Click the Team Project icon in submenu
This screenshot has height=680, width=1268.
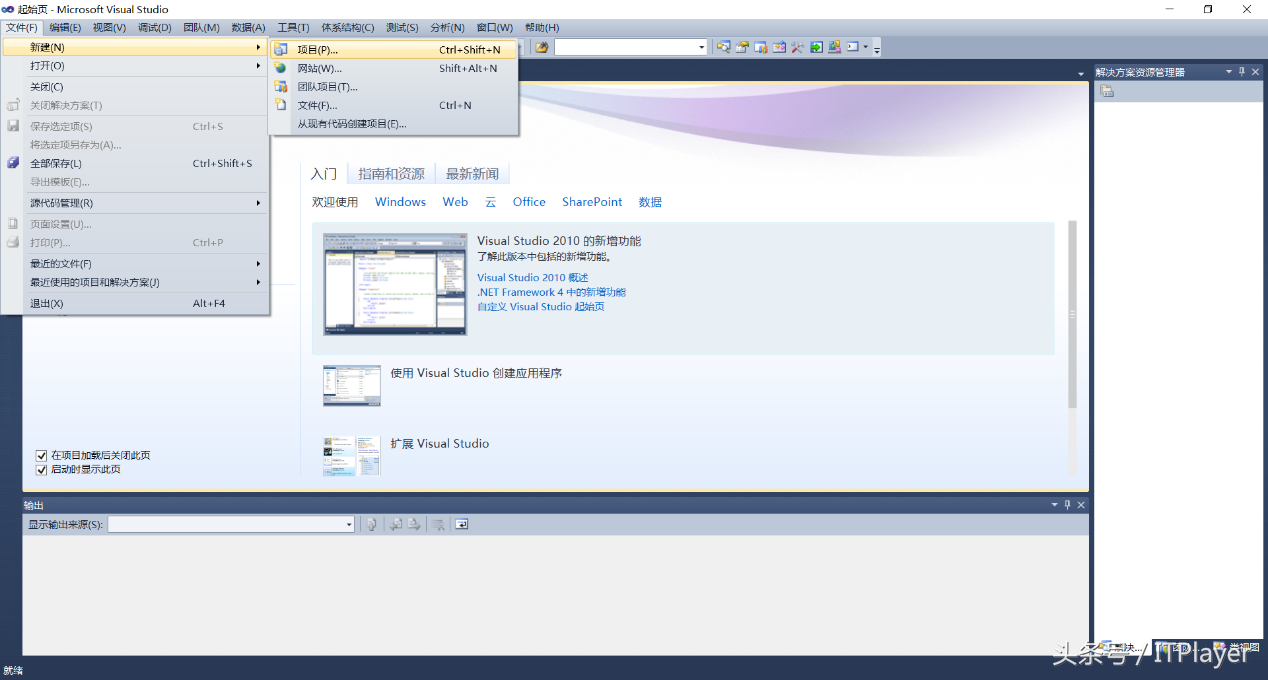281,87
